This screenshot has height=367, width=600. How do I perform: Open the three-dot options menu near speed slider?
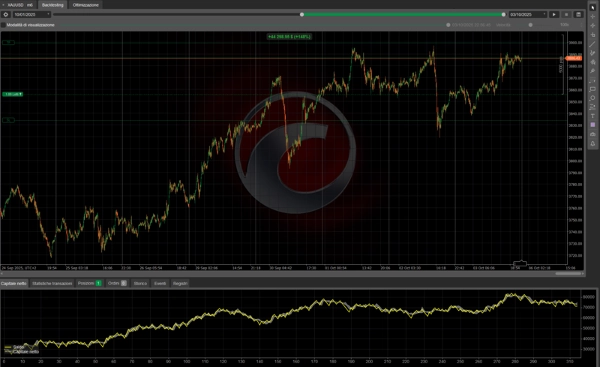point(581,25)
